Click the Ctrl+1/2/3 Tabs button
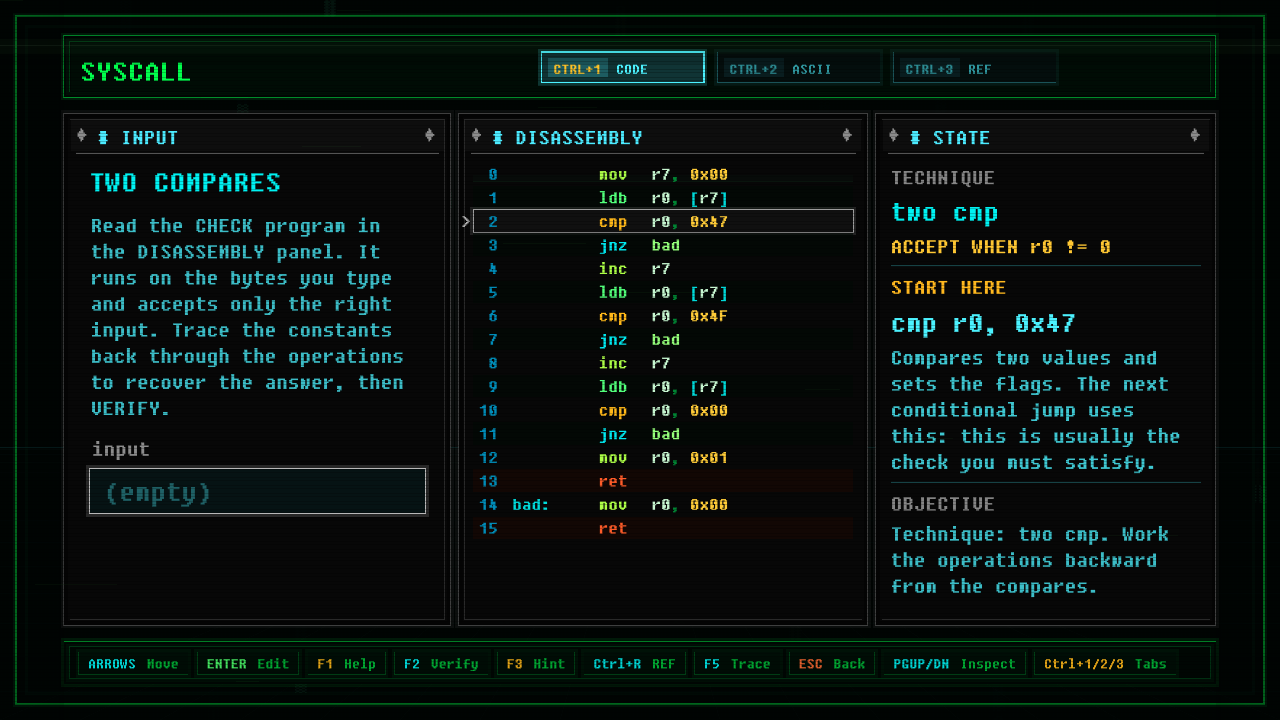Screen dimensions: 1280x720 [x=1105, y=663]
